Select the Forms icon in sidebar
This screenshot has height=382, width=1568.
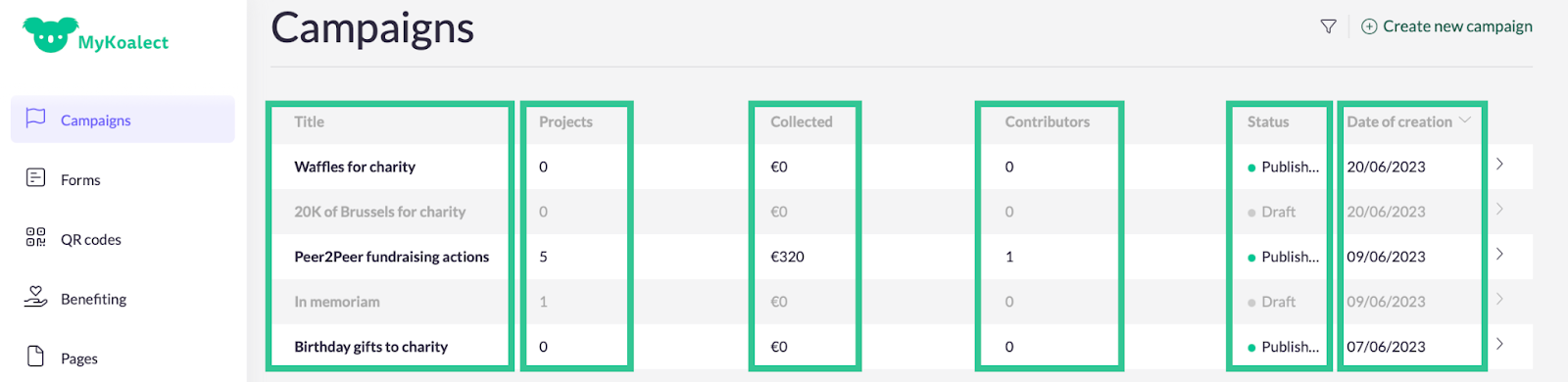pyautogui.click(x=36, y=178)
